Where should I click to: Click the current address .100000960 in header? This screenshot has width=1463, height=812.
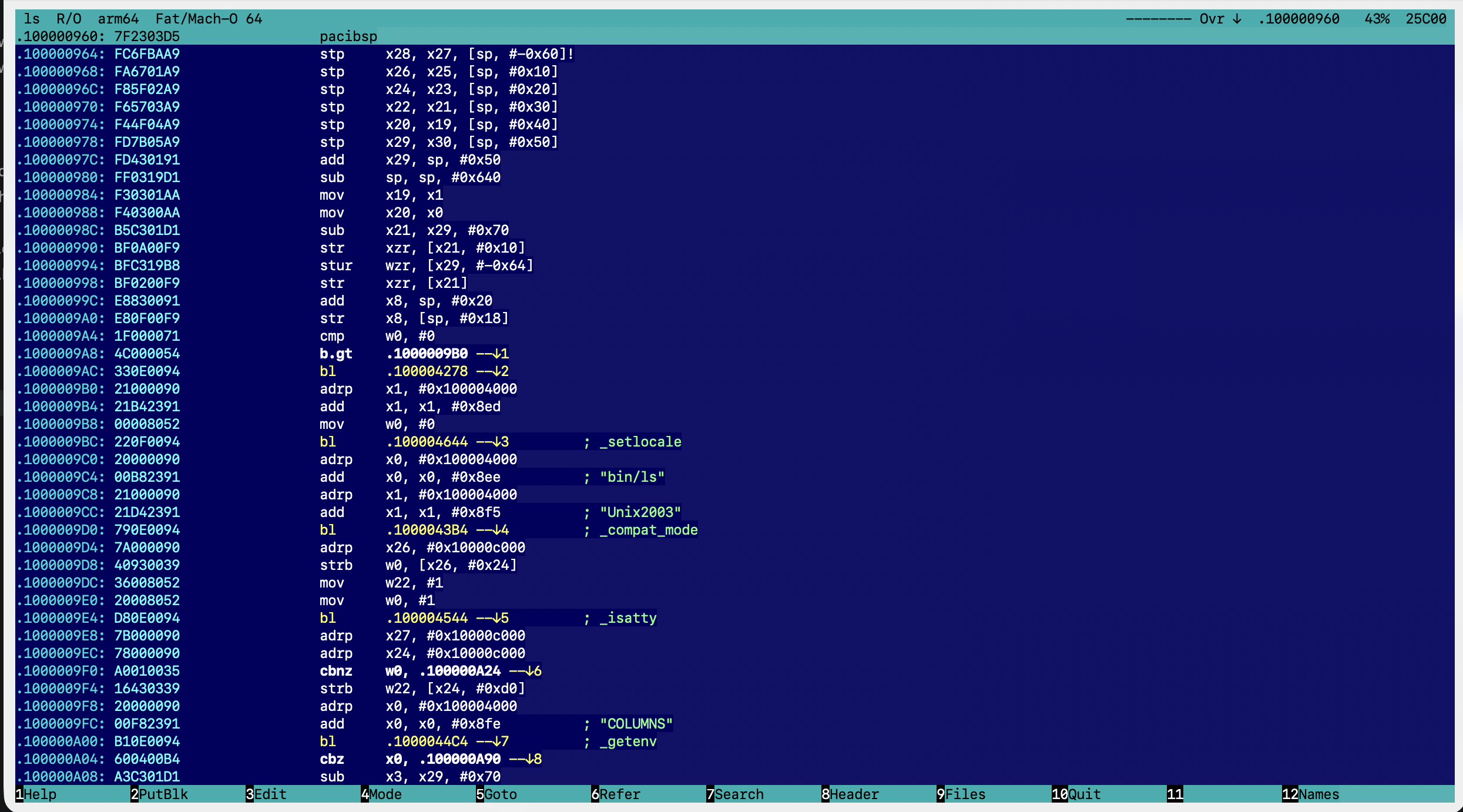pos(1298,19)
